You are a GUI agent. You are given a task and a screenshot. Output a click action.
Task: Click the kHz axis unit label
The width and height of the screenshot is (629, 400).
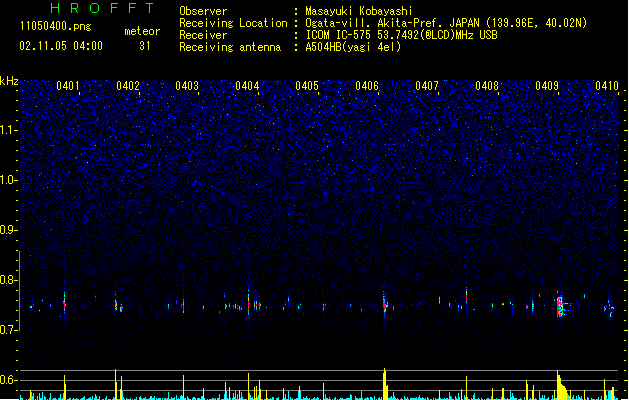(9, 81)
